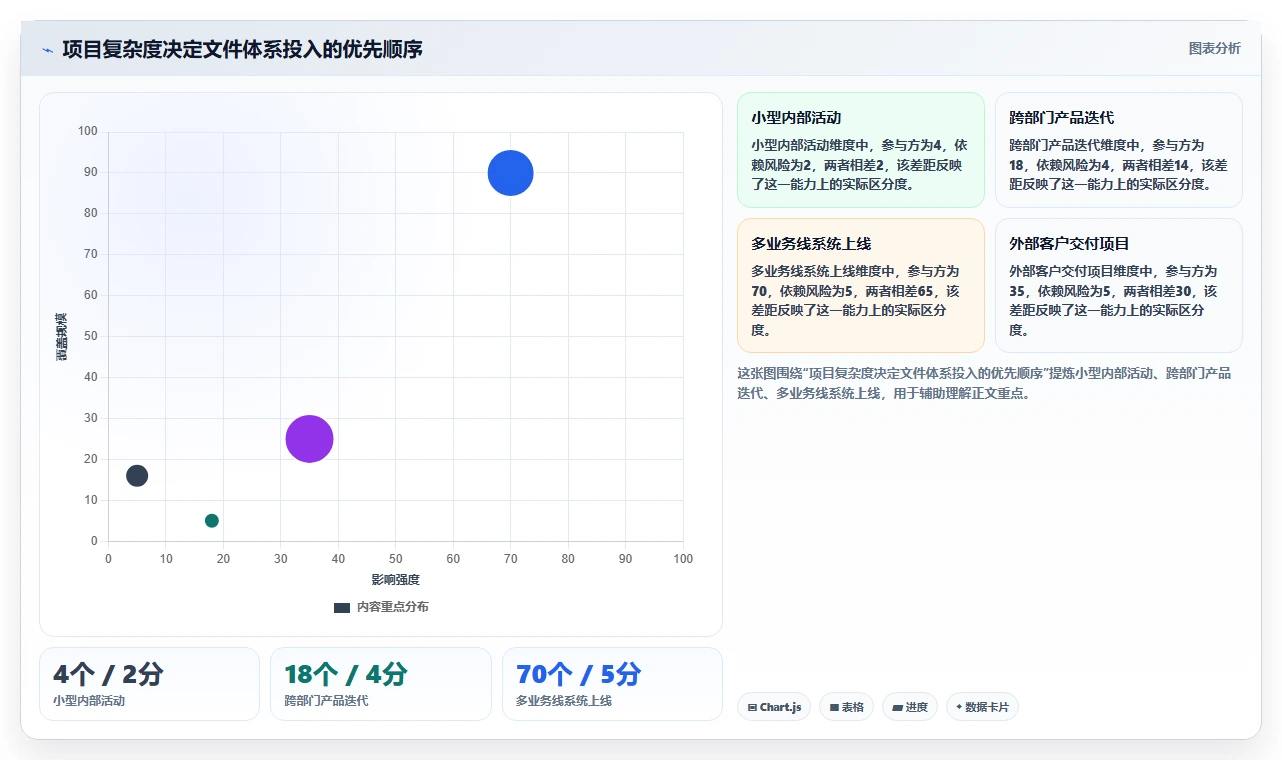Click the icon inside the Chart.js tag
Viewport: 1282px width, 760px height.
pyautogui.click(x=752, y=708)
